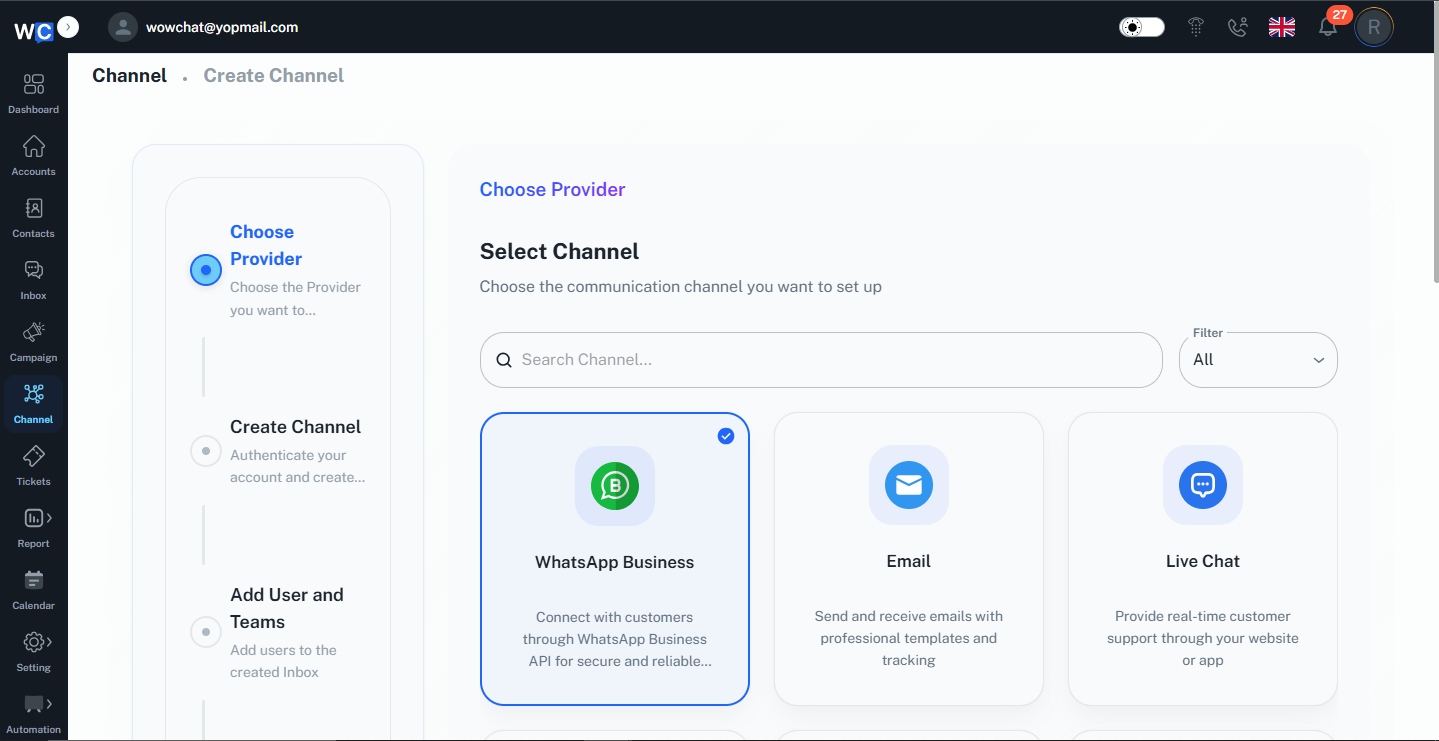Viewport: 1439px width, 741px height.
Task: Uncheck the WhatsApp Business selected checkmark
Action: tap(726, 436)
